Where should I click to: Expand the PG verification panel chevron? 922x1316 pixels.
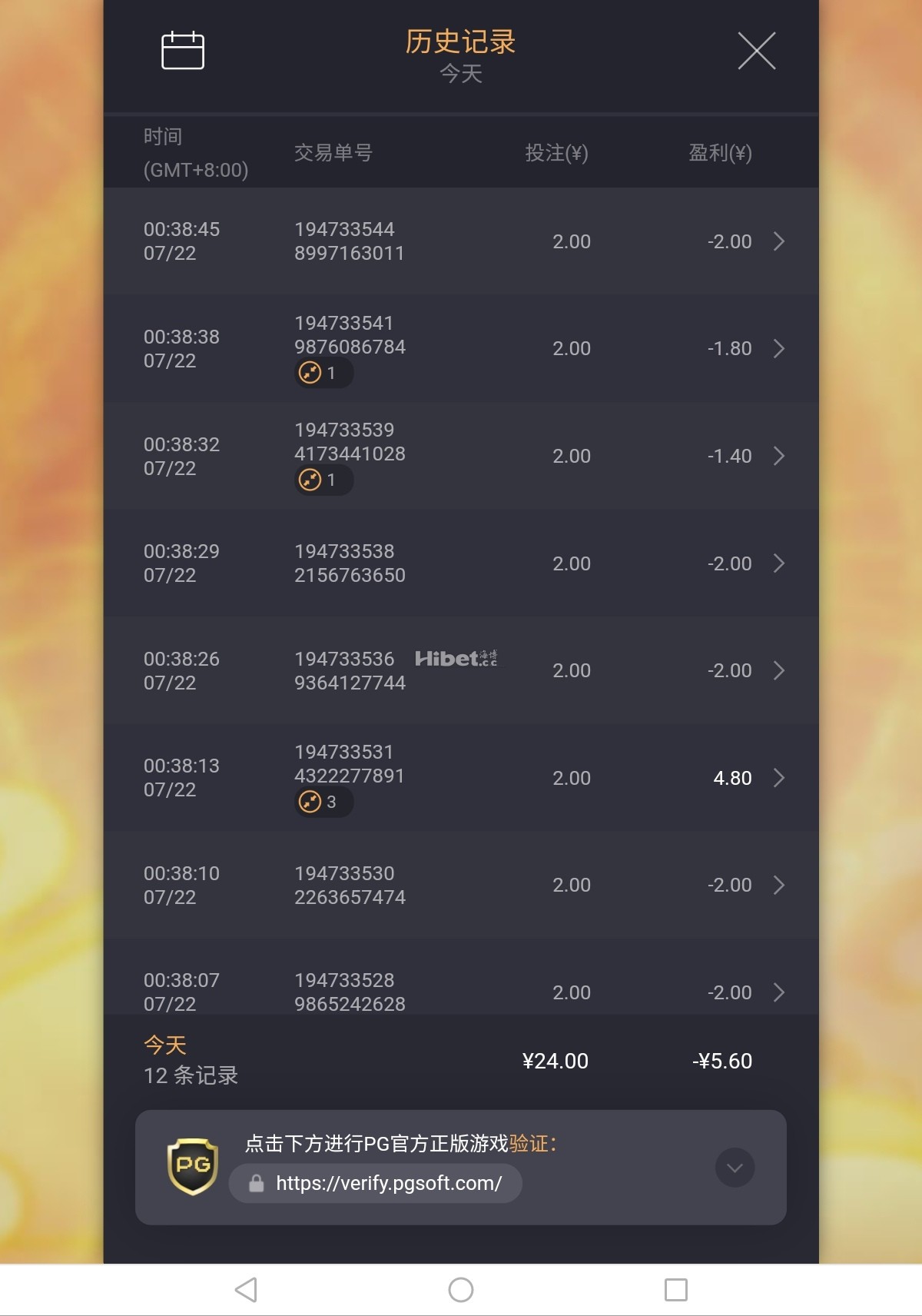(735, 1168)
